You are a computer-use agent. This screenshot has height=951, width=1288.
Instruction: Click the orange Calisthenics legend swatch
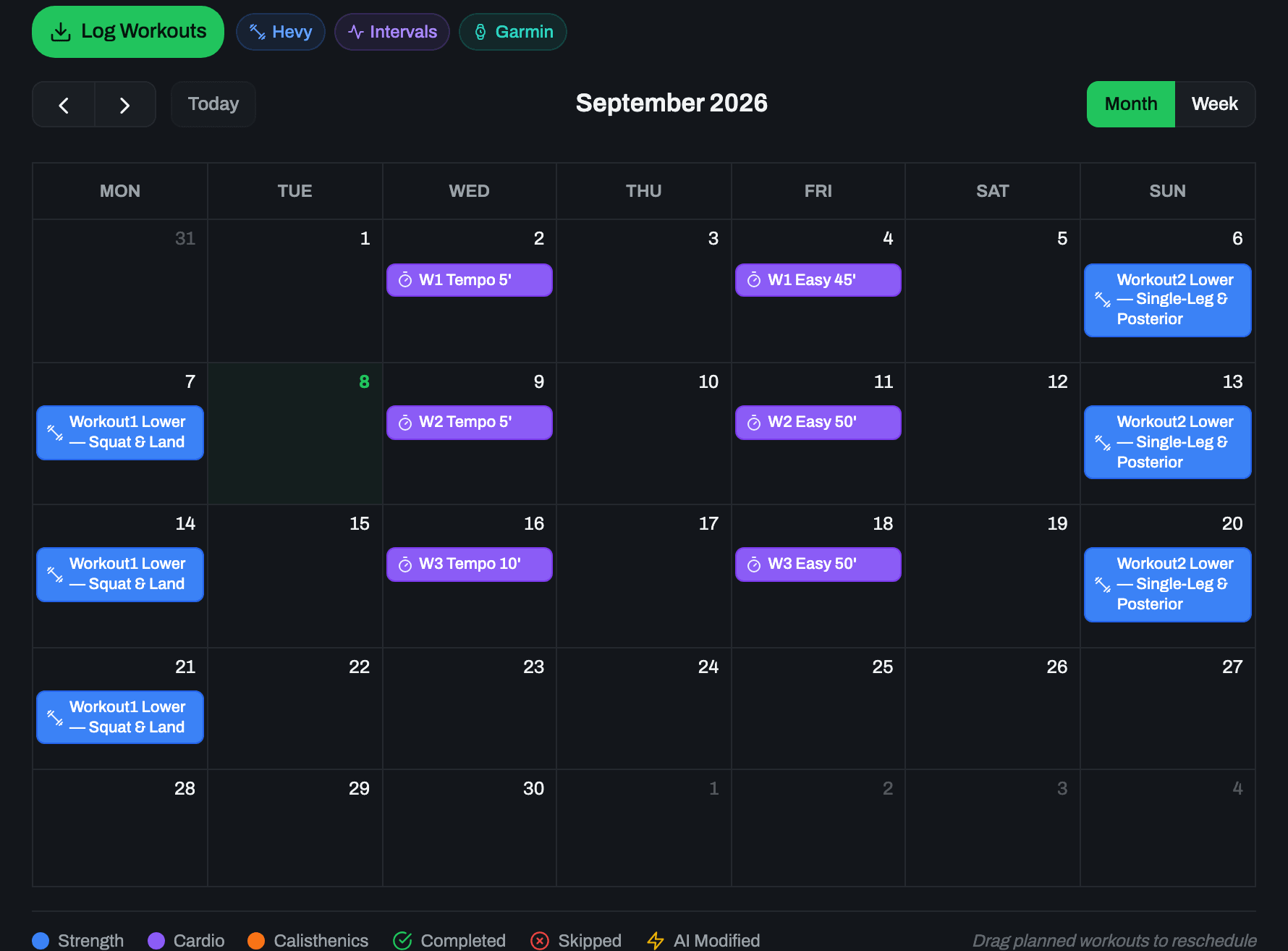point(256,940)
